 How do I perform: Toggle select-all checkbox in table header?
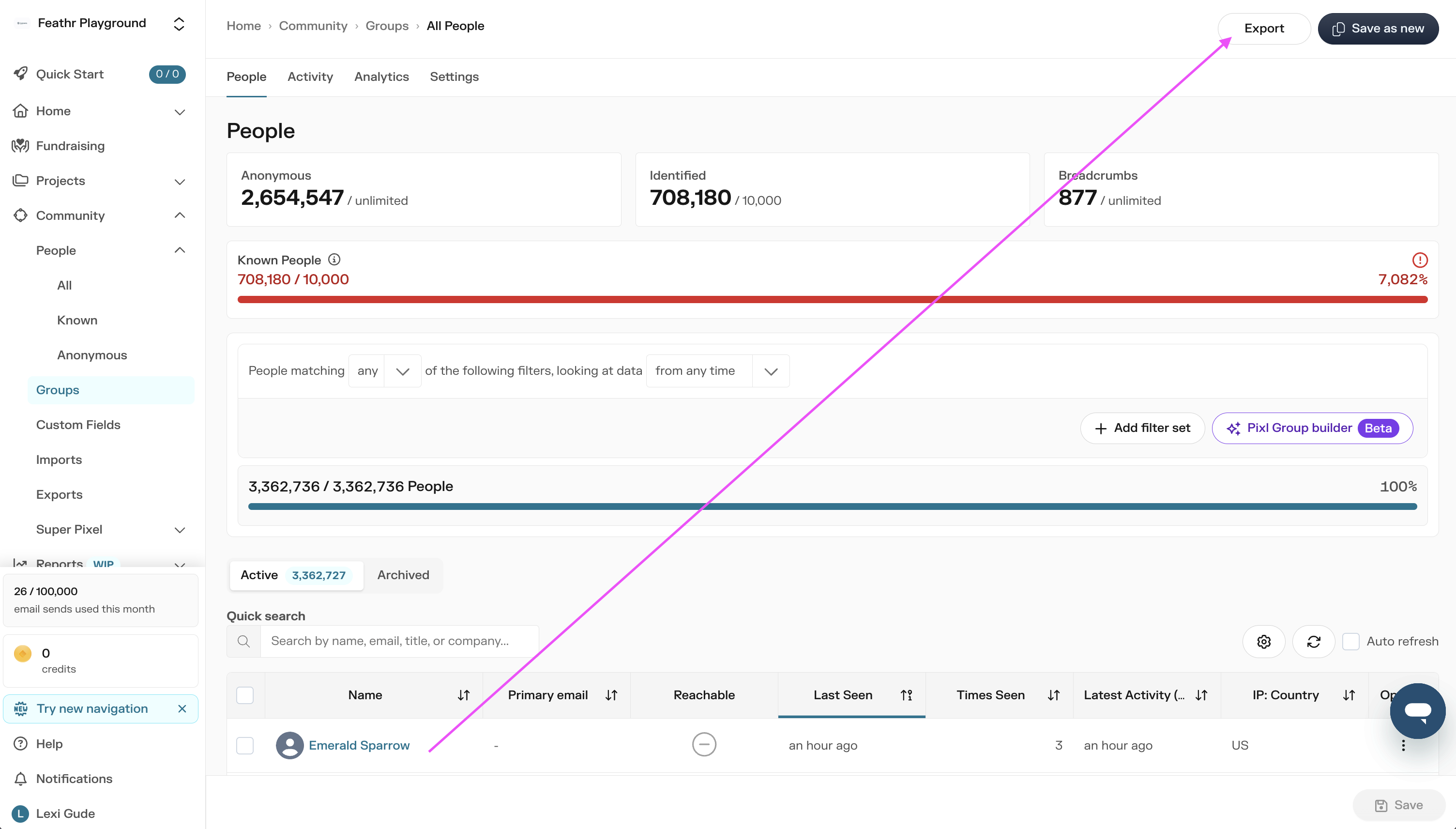[244, 695]
